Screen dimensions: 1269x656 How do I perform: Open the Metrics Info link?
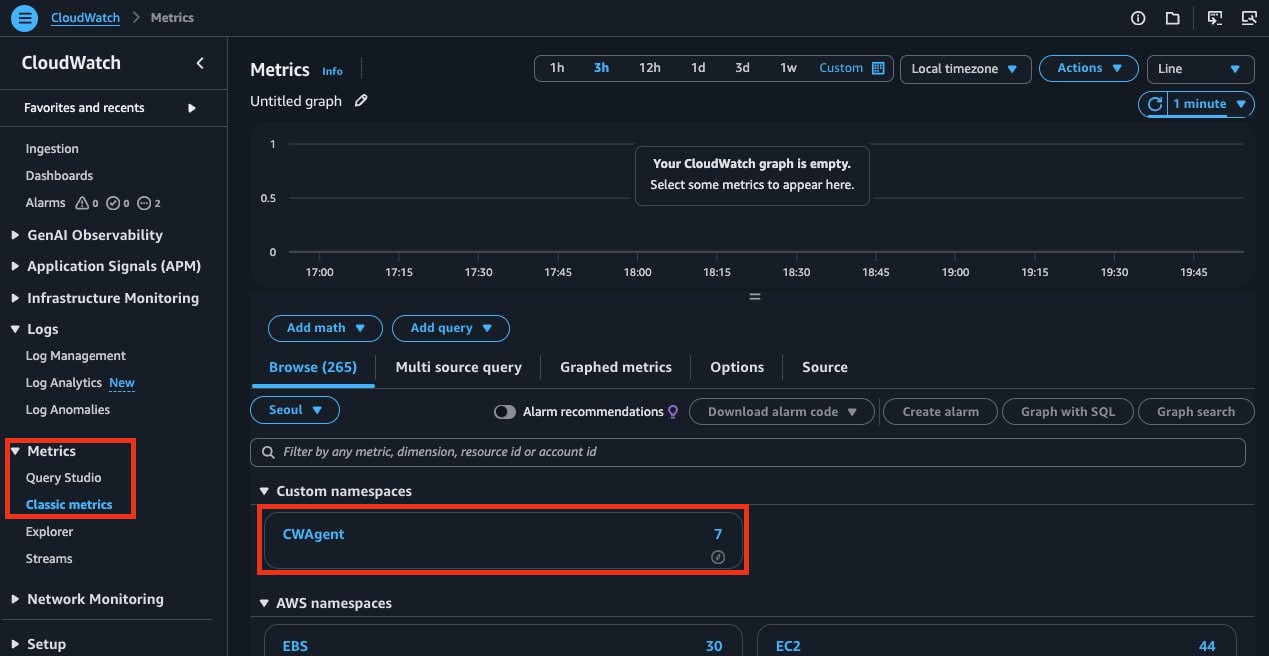(x=332, y=71)
